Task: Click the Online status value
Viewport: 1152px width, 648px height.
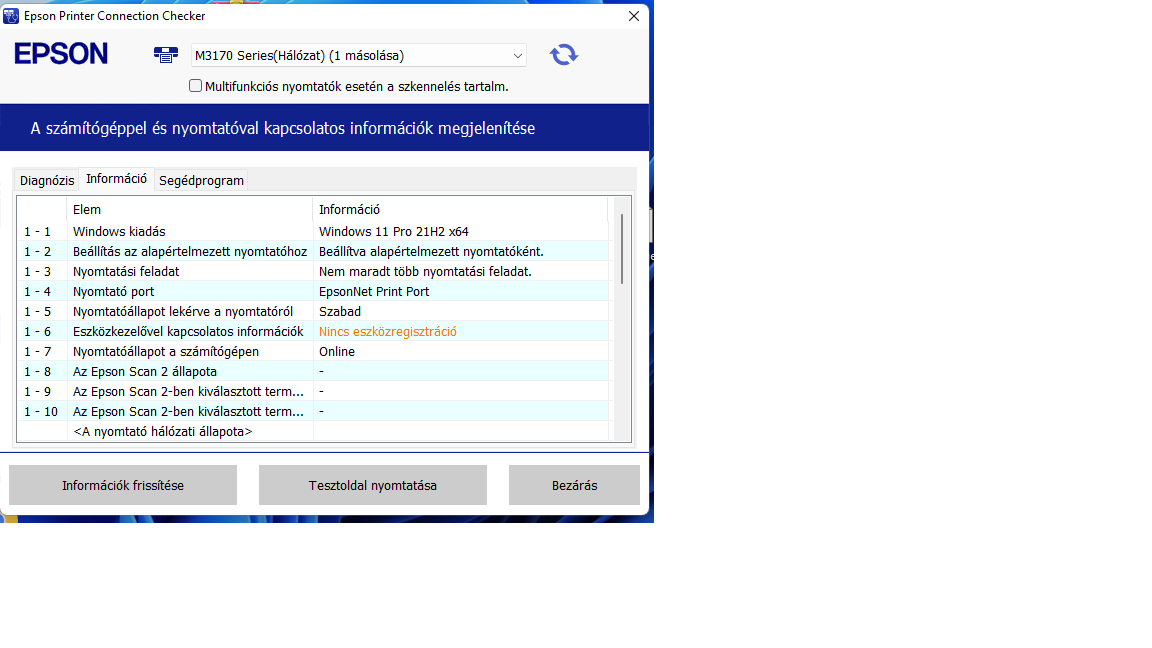Action: (x=336, y=351)
